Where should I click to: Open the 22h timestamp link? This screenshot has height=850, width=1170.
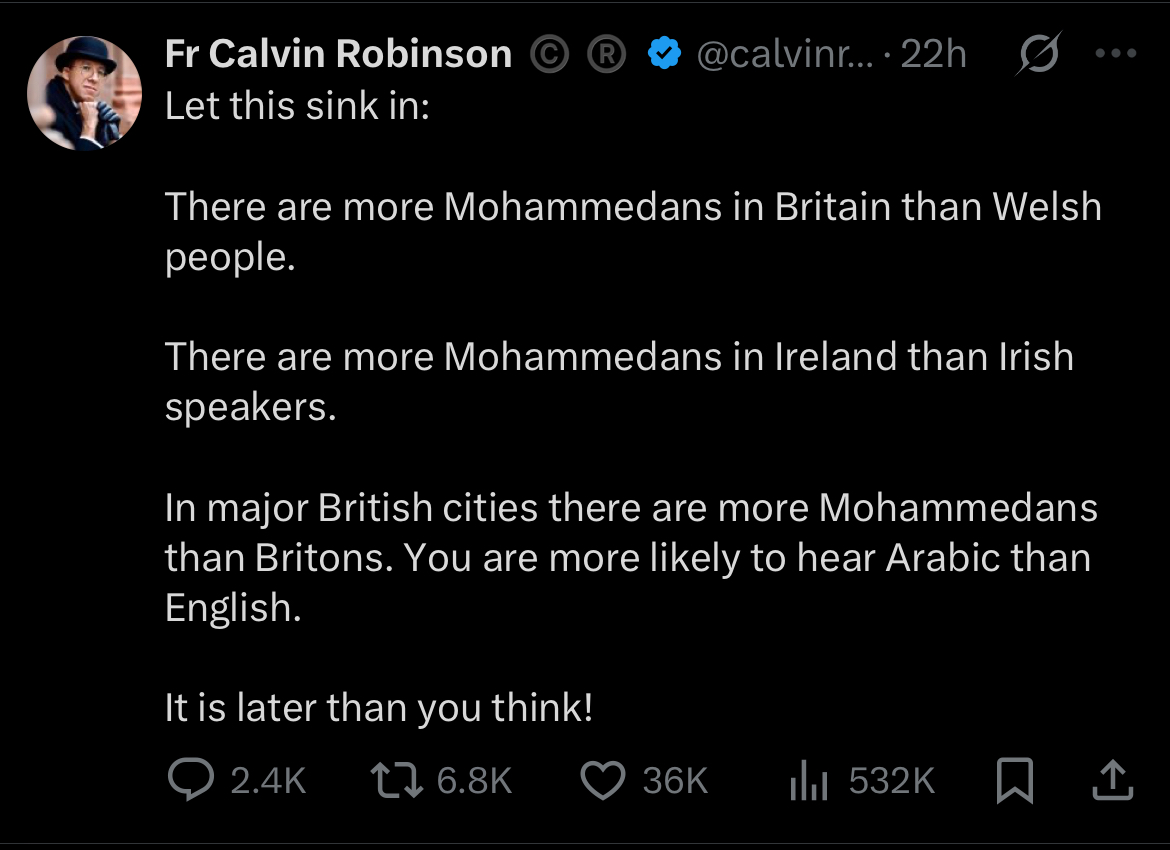(x=934, y=54)
